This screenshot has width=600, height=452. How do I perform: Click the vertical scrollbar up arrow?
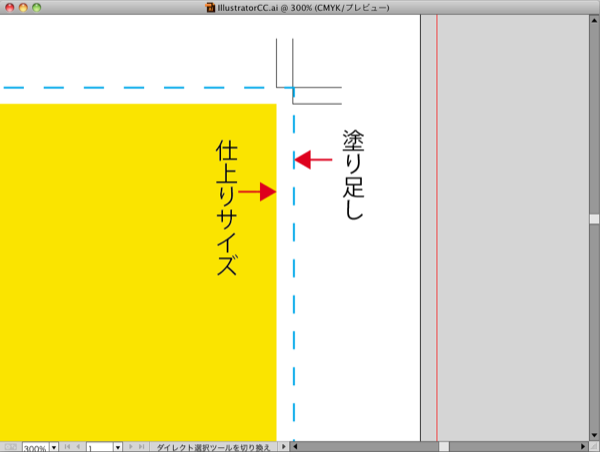(x=593, y=19)
